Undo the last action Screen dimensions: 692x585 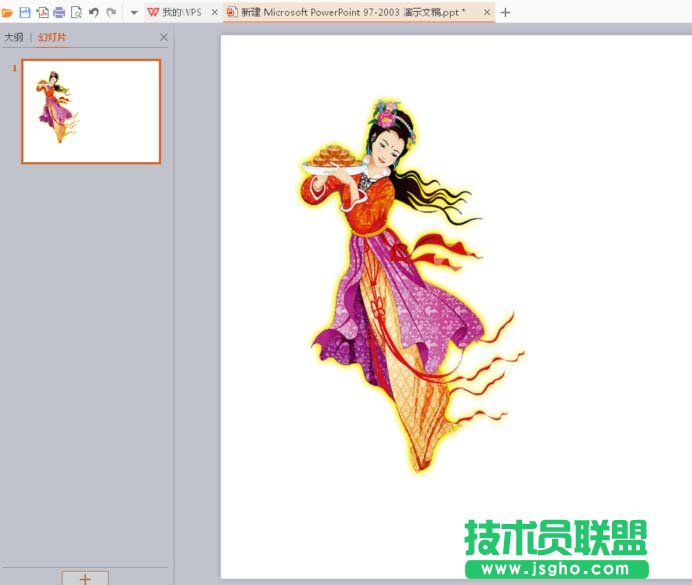(93, 12)
